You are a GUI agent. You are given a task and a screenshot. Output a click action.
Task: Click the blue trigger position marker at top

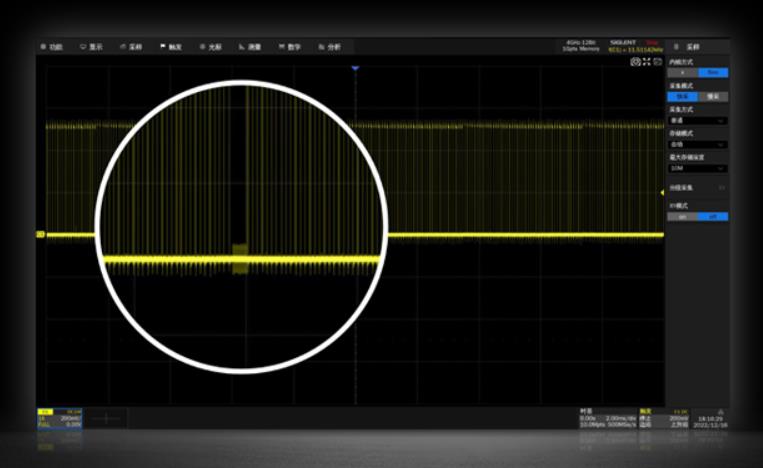(354, 68)
